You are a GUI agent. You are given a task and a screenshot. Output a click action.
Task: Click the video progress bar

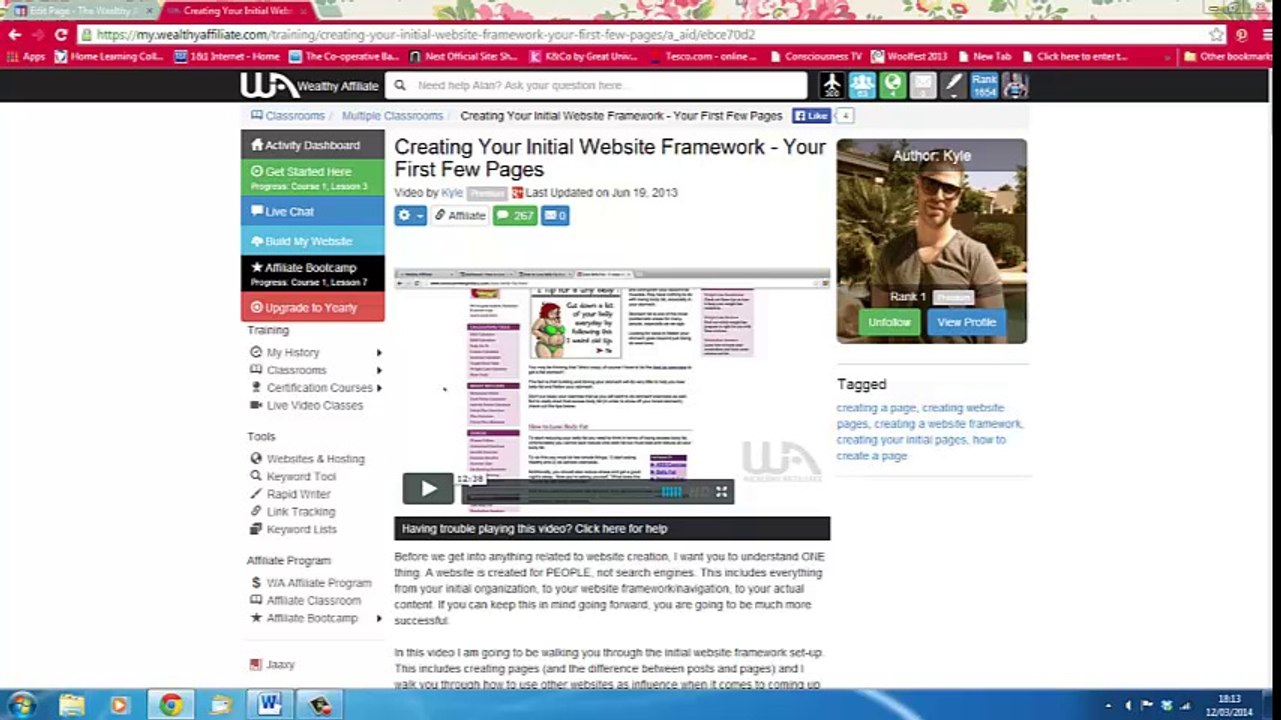point(560,492)
